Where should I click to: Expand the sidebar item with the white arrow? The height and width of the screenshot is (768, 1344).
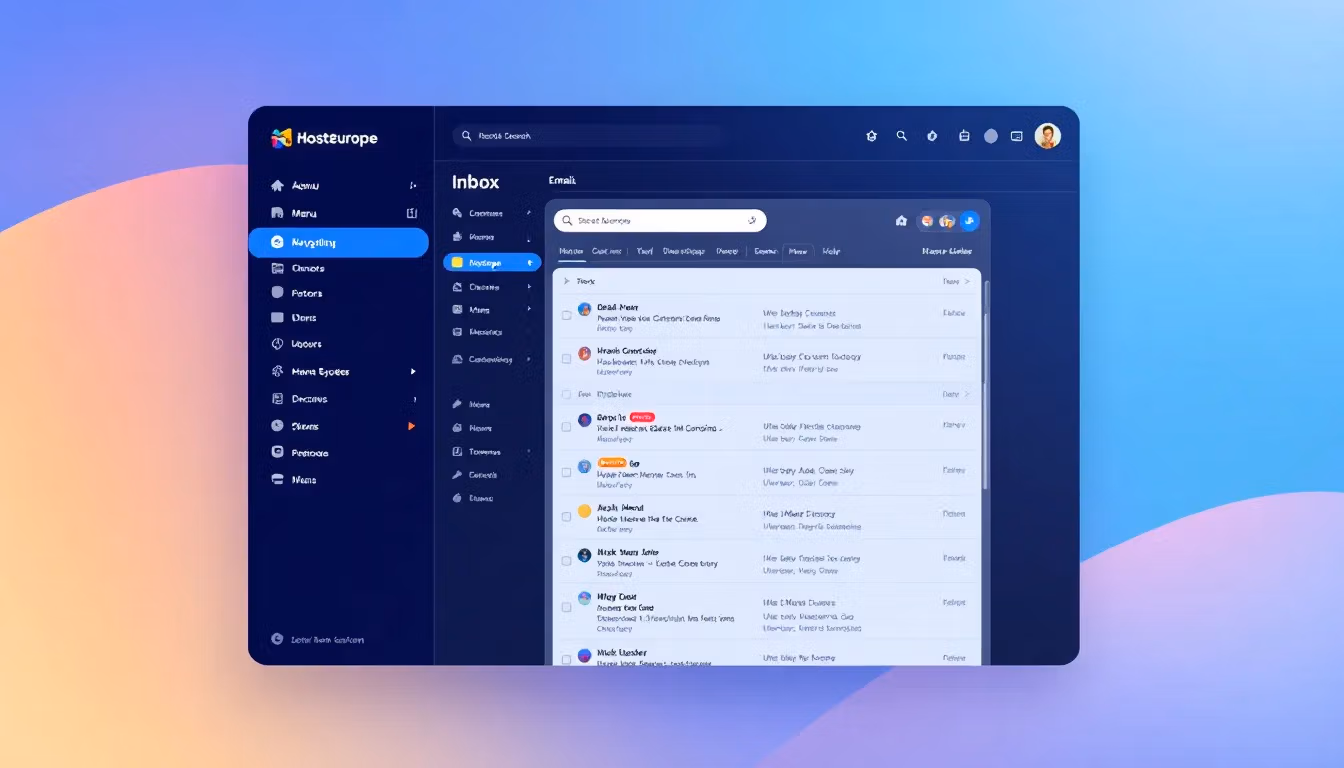tap(413, 372)
